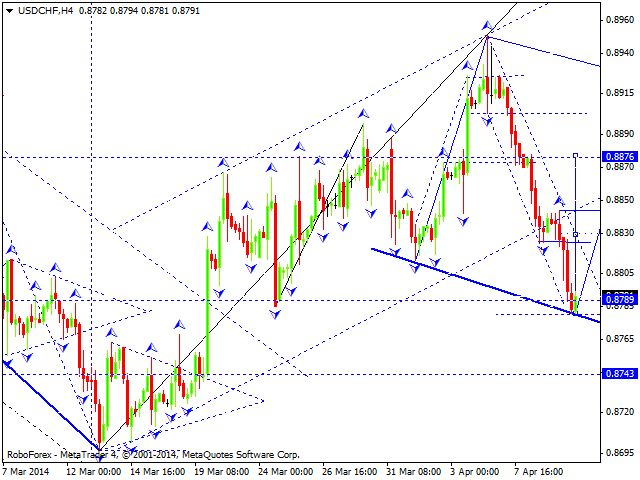Select the 0.8960 price scale value

pos(620,20)
